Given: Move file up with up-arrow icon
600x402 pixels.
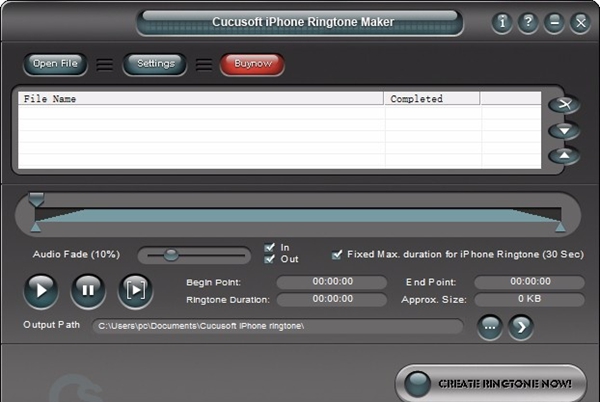Looking at the screenshot, I should coord(564,156).
